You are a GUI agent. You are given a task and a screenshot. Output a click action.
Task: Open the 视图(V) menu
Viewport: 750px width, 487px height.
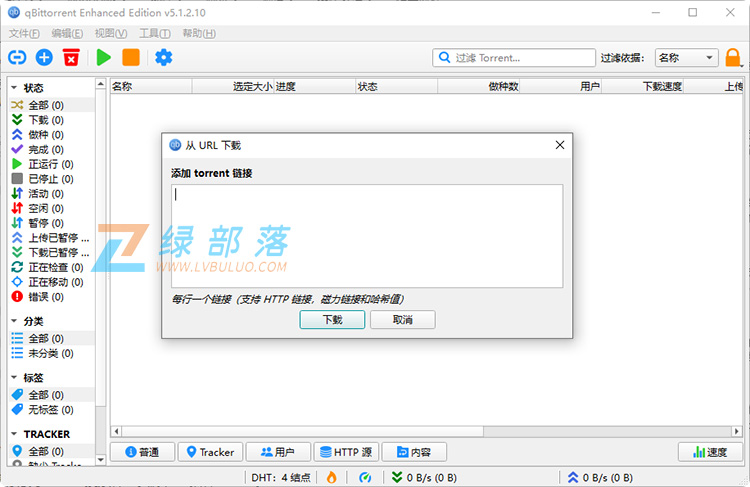[110, 33]
